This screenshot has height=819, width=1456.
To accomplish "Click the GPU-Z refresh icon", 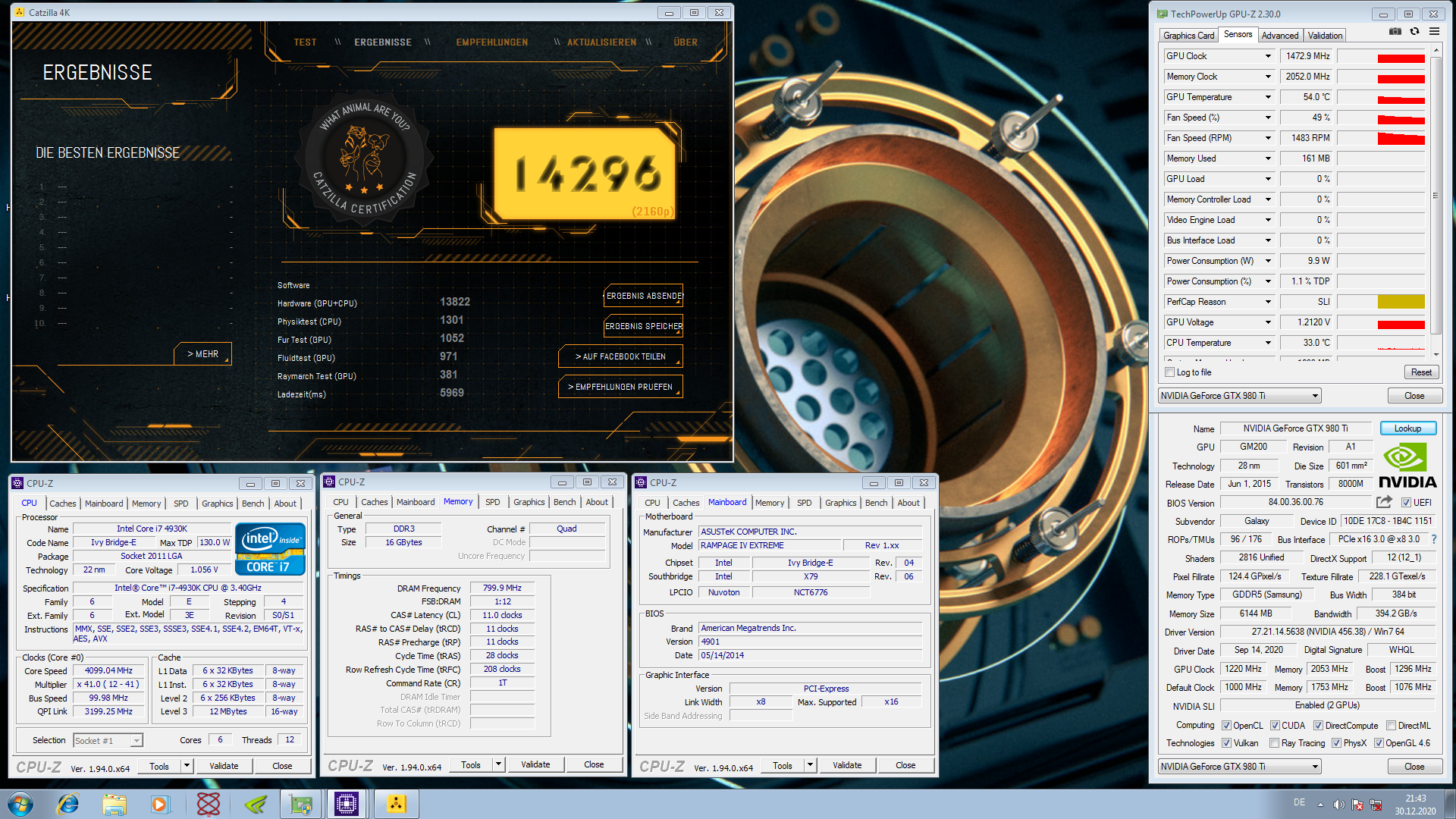I will [x=1414, y=31].
